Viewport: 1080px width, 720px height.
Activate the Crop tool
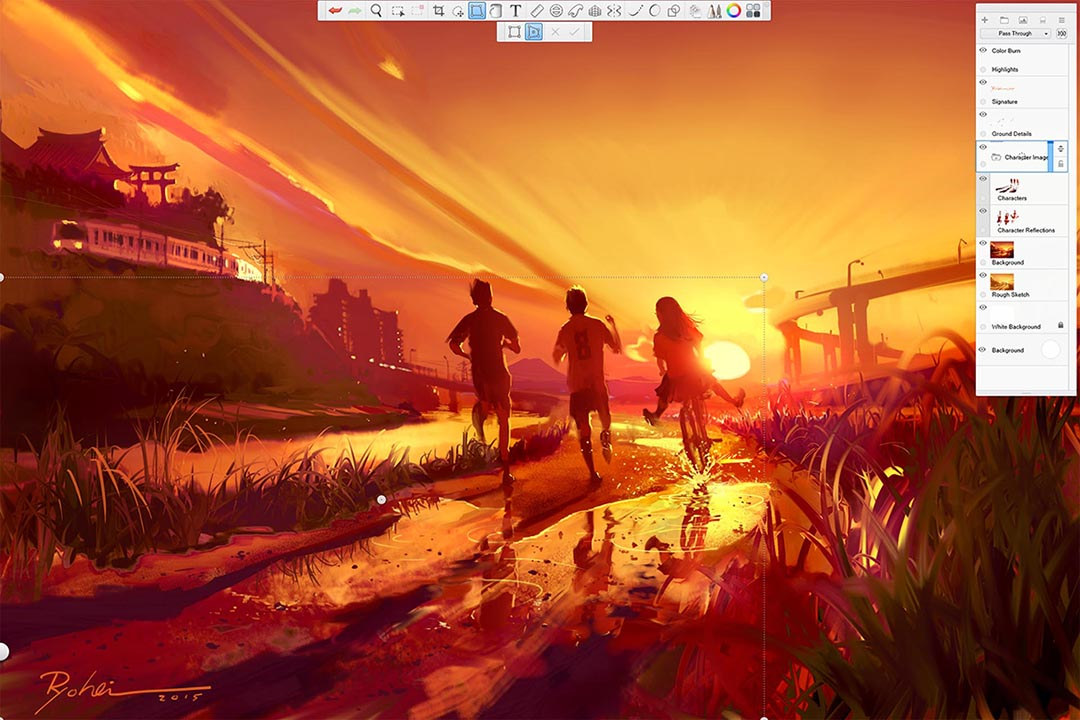pos(437,12)
